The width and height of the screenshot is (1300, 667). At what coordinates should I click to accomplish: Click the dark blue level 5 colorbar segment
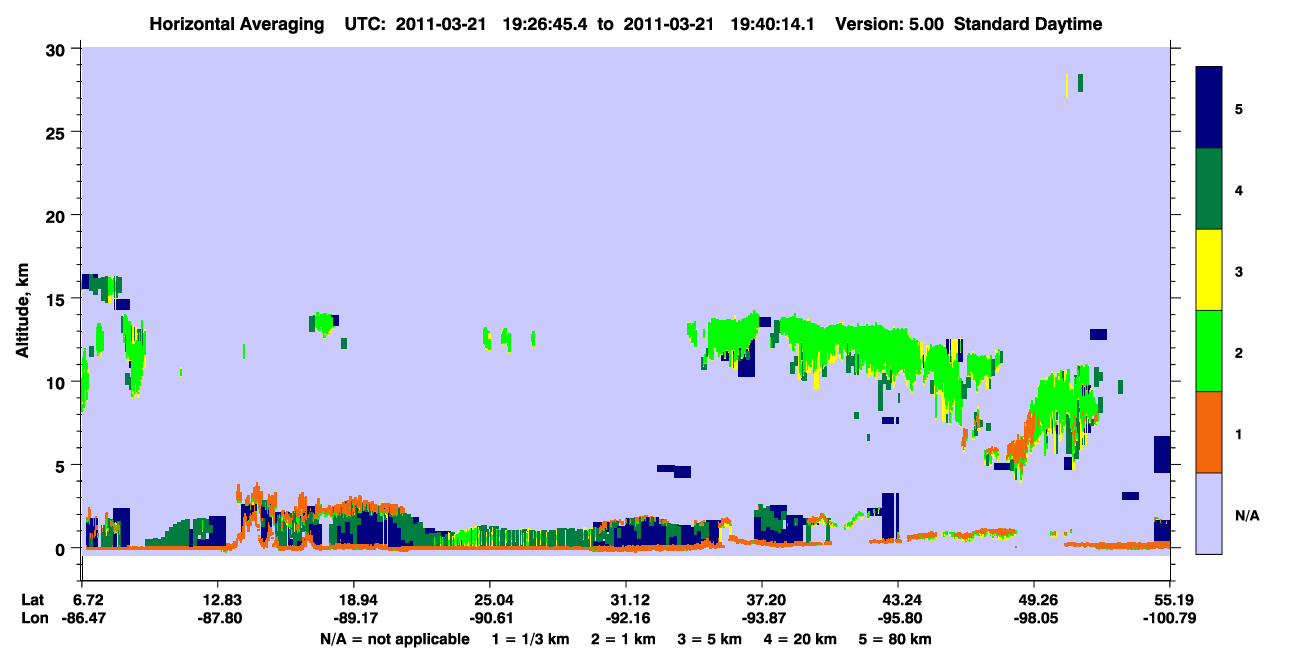coord(1209,107)
